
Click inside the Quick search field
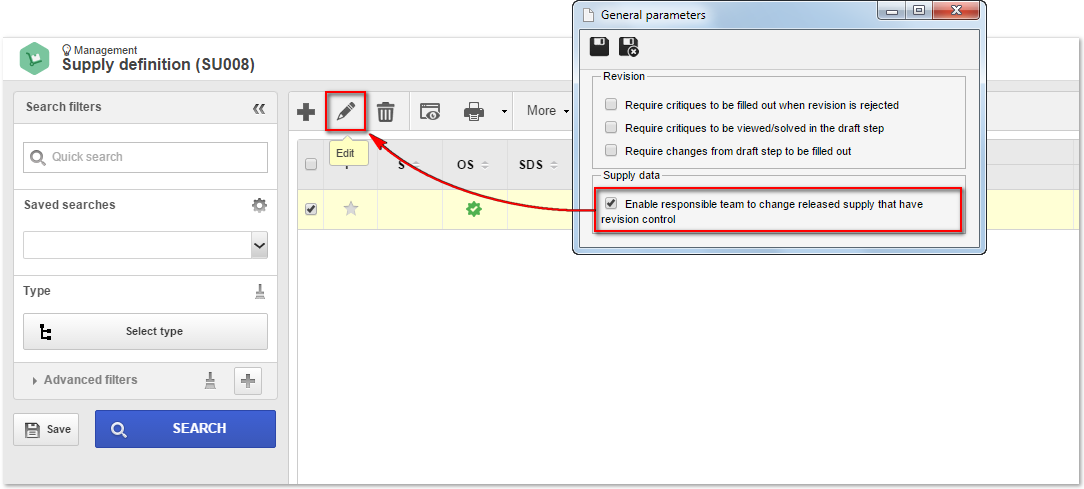click(145, 157)
